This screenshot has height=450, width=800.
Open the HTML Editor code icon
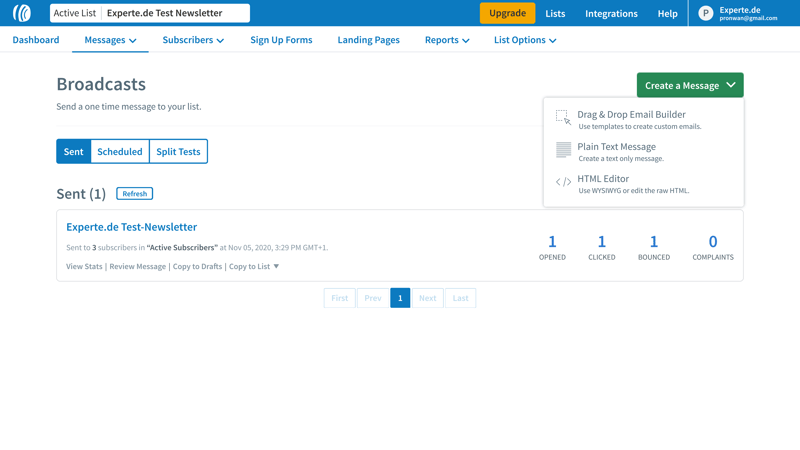(x=563, y=182)
